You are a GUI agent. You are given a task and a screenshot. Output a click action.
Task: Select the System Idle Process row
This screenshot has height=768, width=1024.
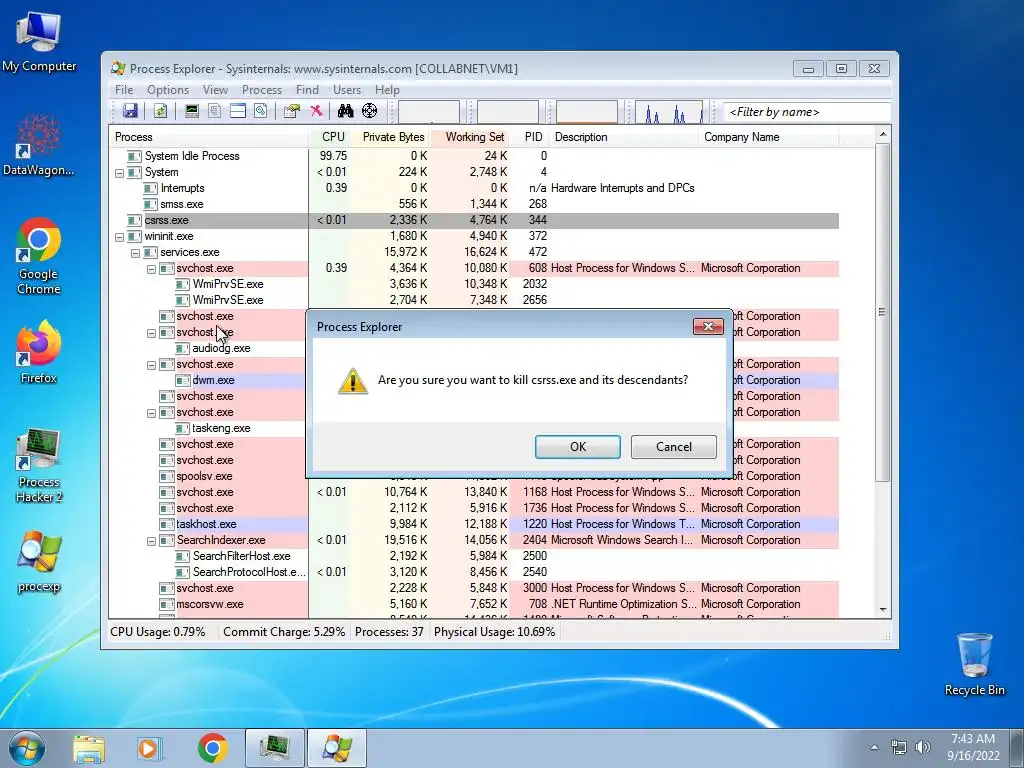[474, 156]
